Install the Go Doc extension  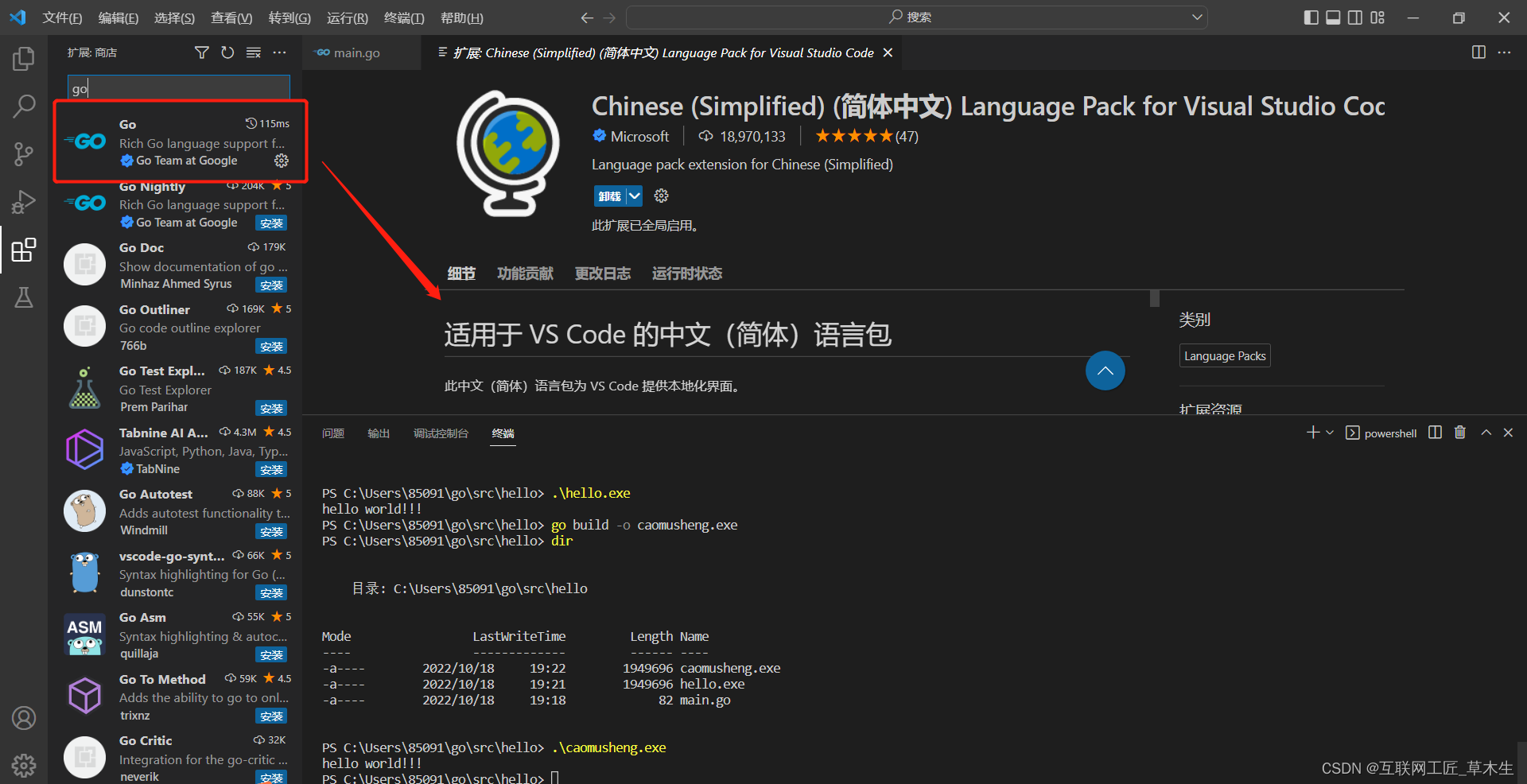(271, 285)
